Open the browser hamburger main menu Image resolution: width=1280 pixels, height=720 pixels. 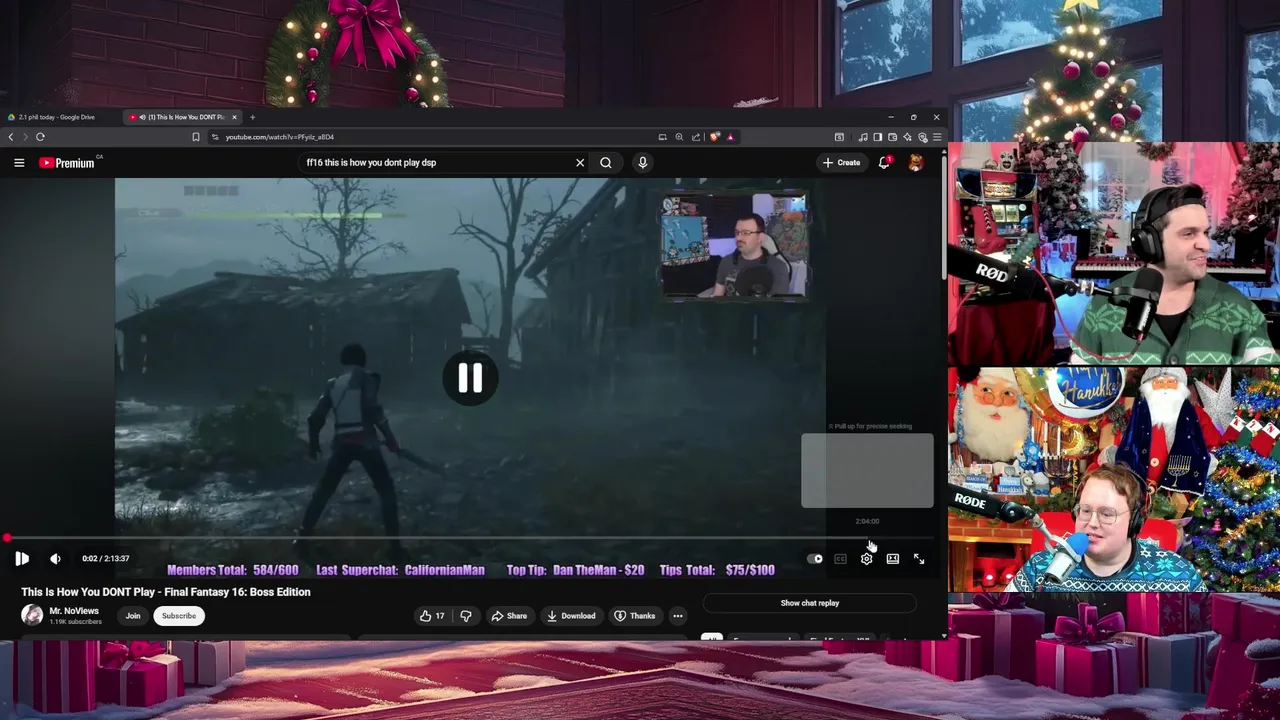pyautogui.click(x=937, y=137)
